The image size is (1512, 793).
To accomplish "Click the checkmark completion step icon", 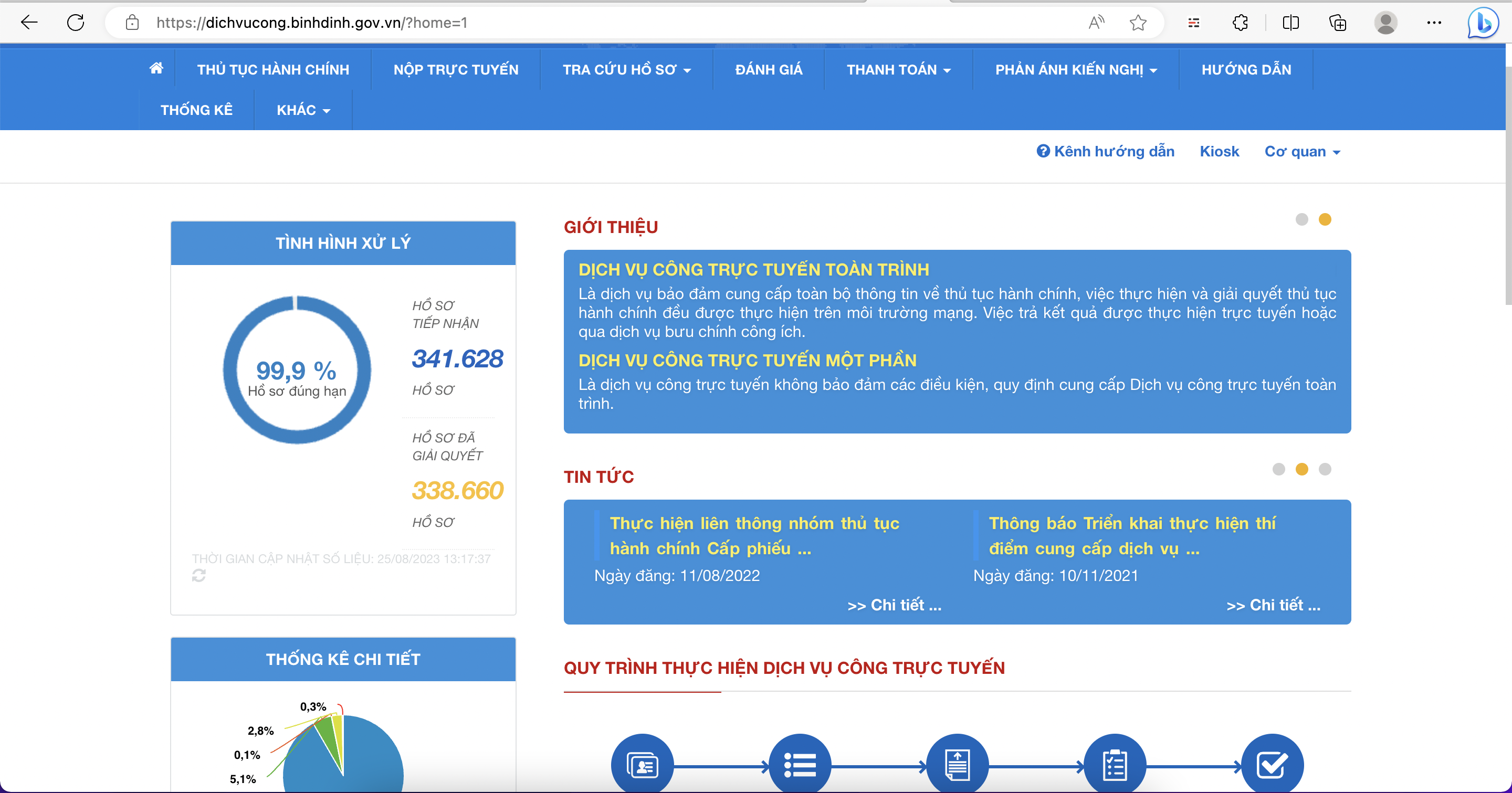I will 1272,765.
